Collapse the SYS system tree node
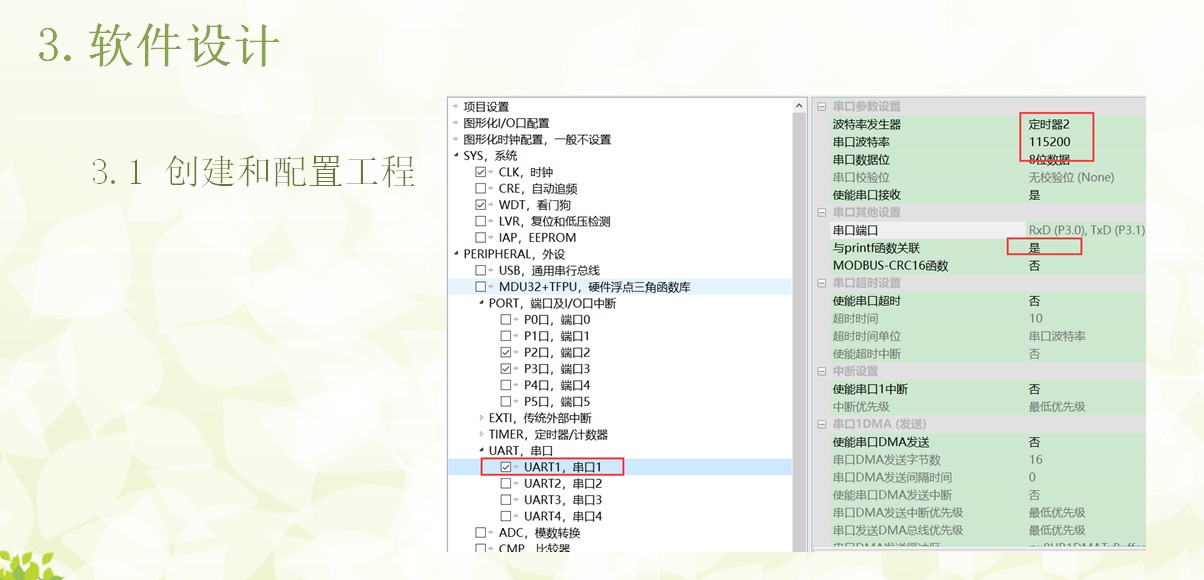This screenshot has width=1204, height=580. tap(455, 156)
